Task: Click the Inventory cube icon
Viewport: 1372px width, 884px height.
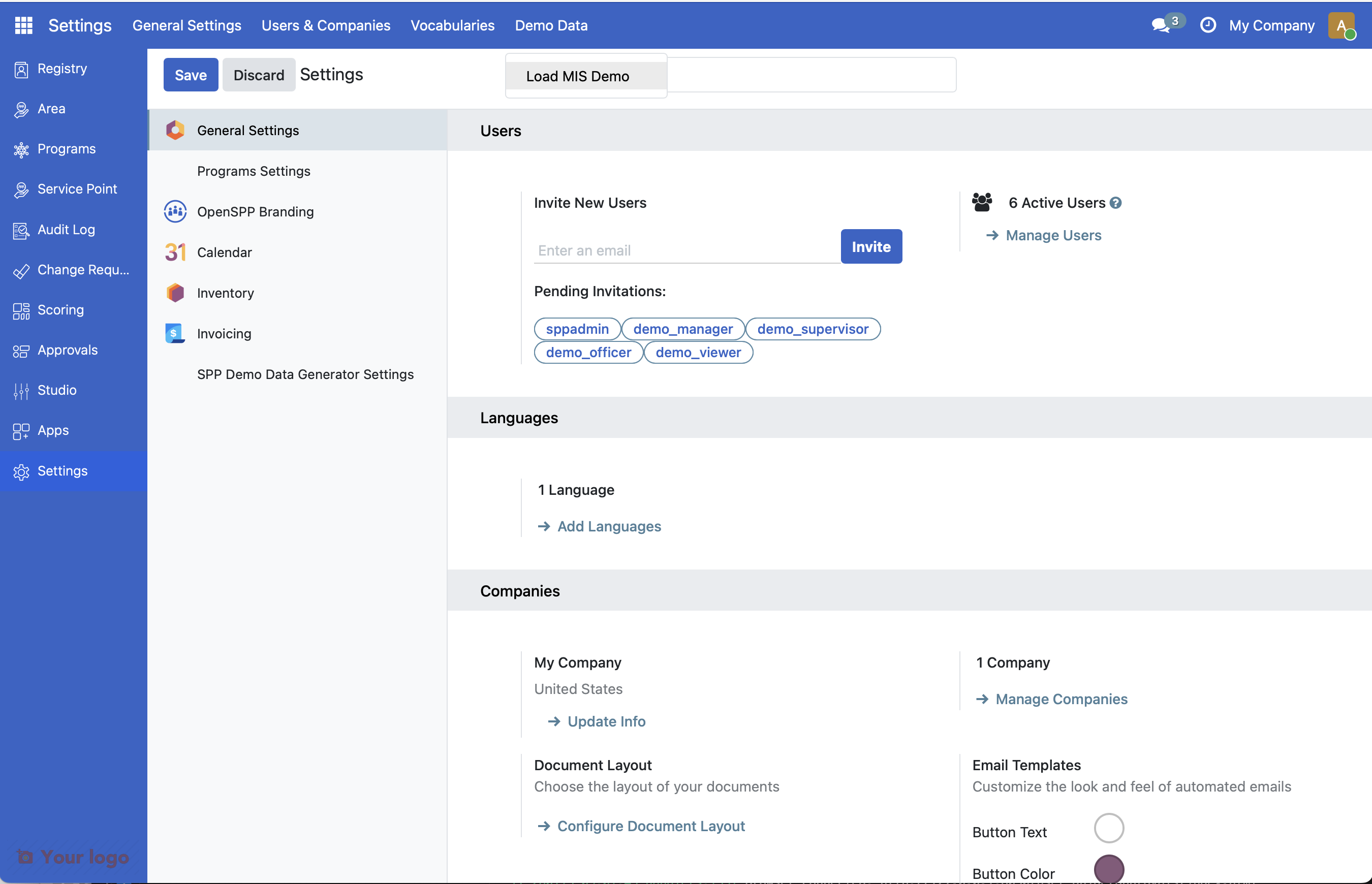Action: coord(175,293)
